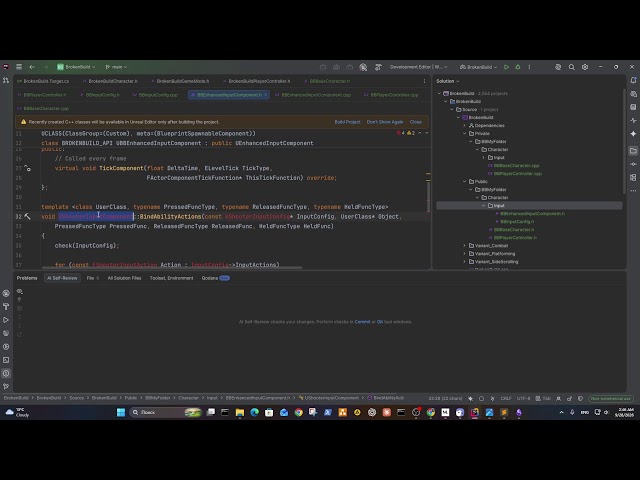The height and width of the screenshot is (480, 640).
Task: Click Build Project in the notification bar
Action: tap(347, 122)
